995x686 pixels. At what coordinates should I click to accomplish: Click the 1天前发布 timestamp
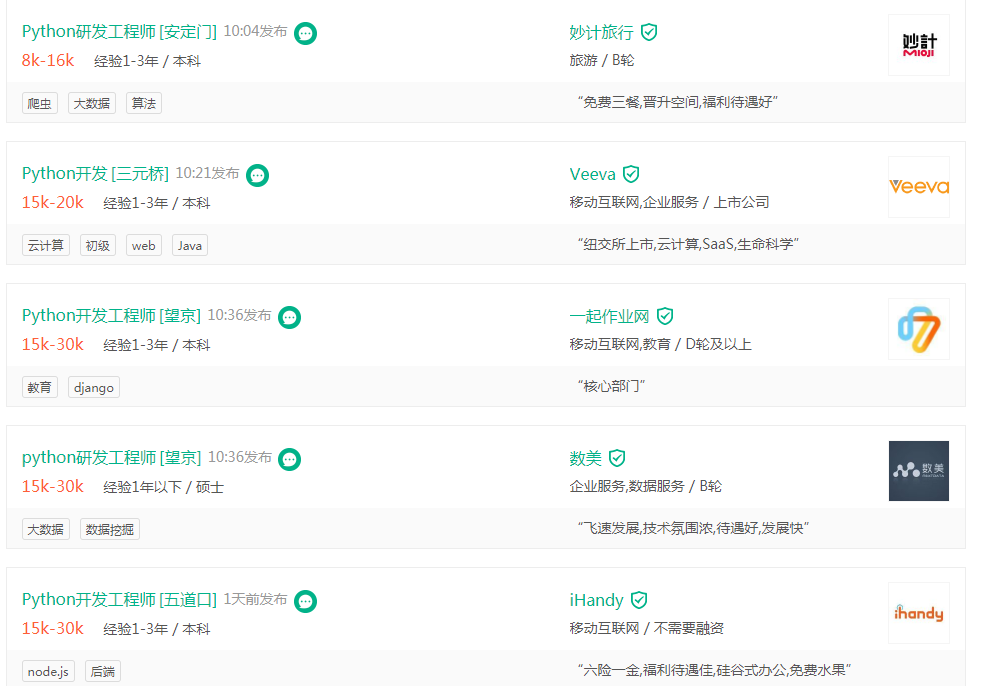tap(255, 600)
